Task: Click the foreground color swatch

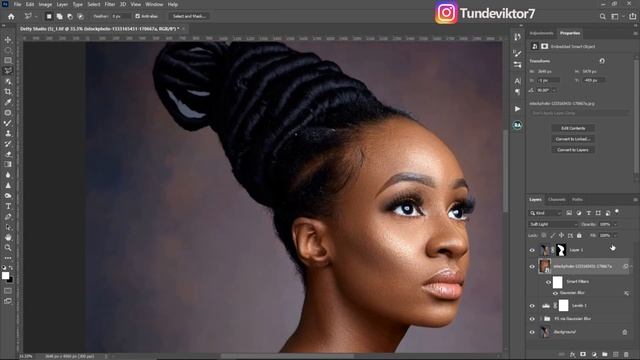Action: pyautogui.click(x=5, y=276)
